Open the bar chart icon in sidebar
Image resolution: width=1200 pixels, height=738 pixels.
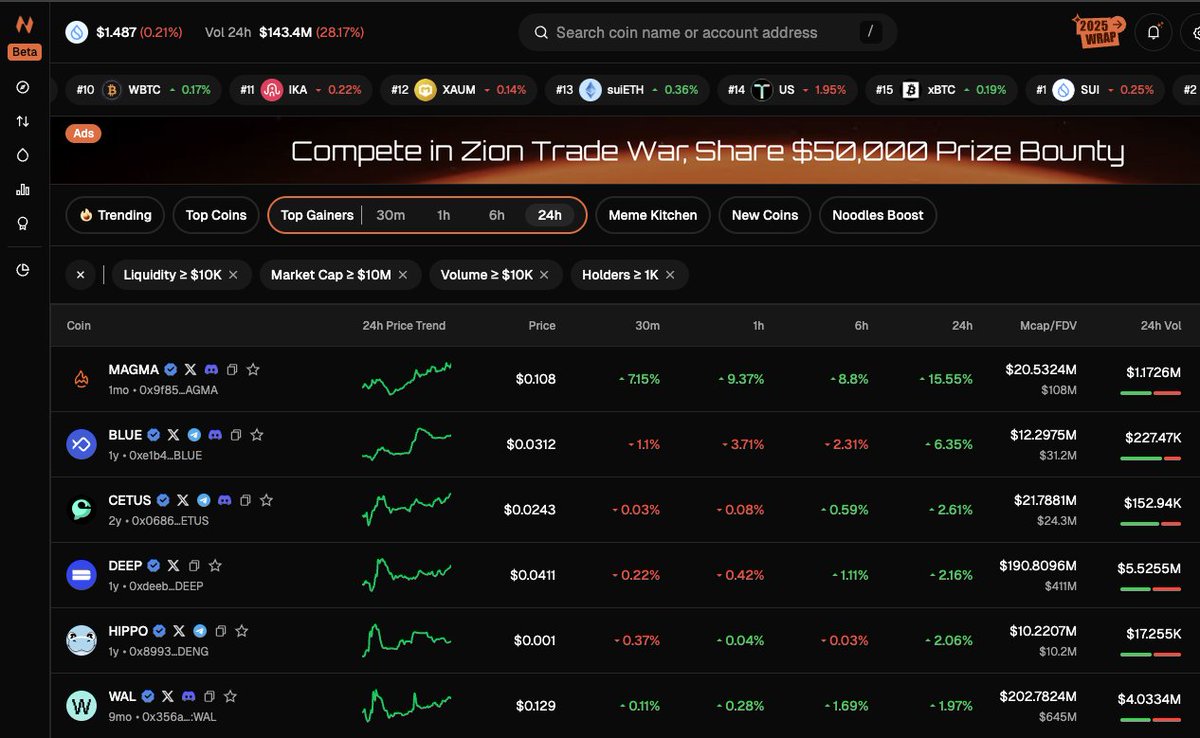tap(23, 189)
